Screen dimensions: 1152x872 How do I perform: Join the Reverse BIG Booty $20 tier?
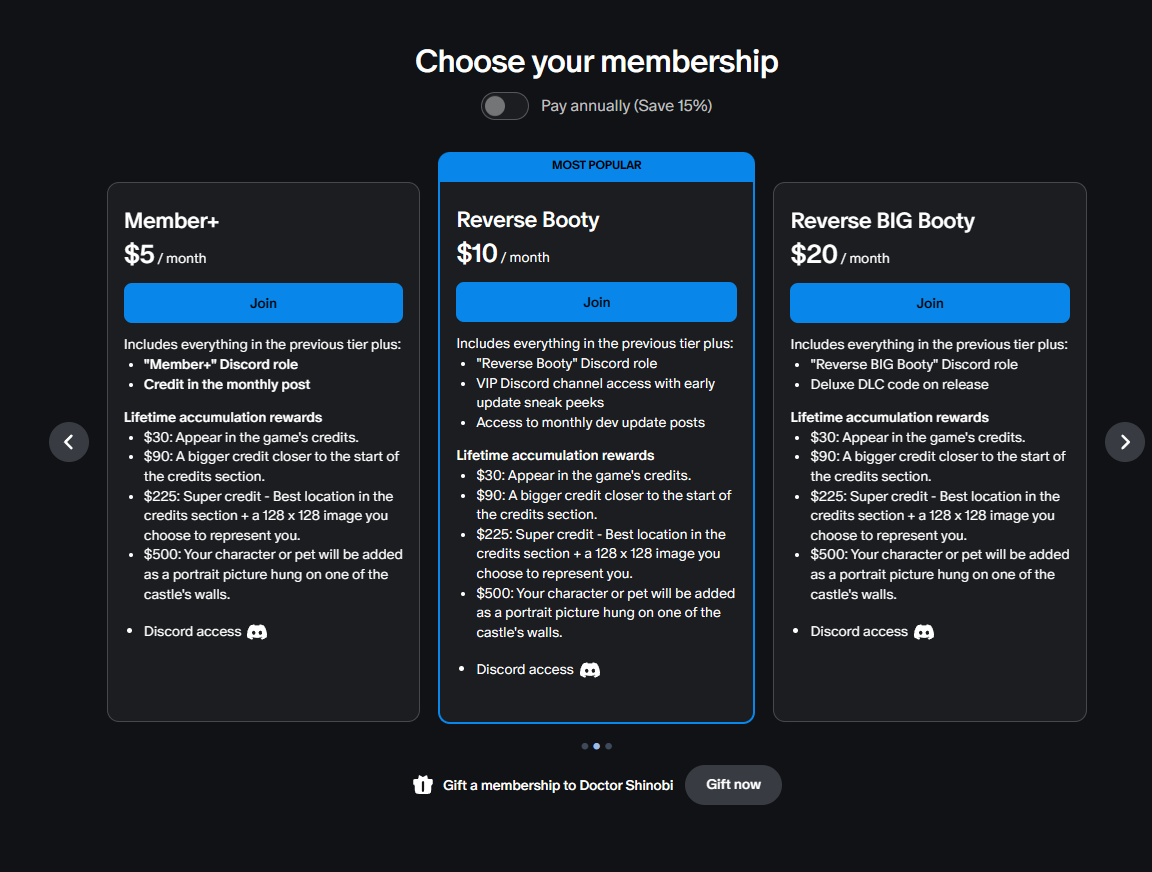pos(929,303)
